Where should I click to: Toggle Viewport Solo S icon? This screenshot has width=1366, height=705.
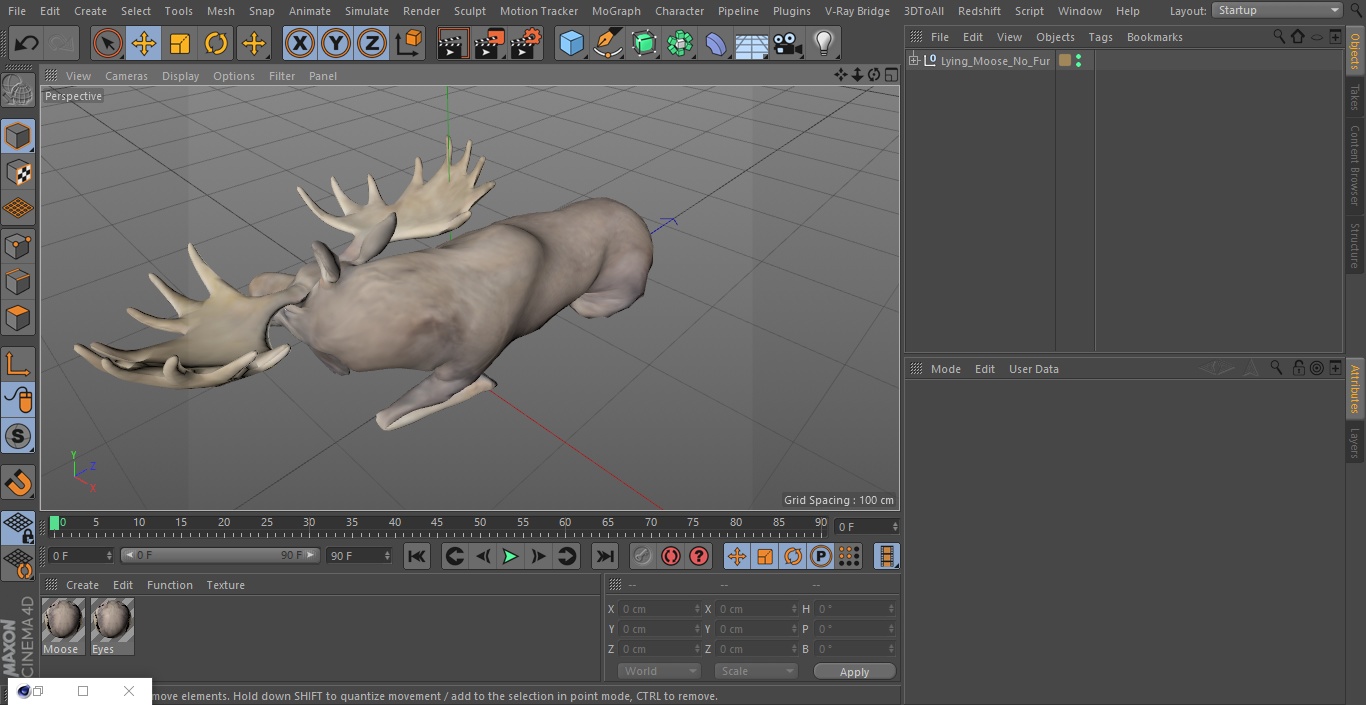tap(18, 436)
